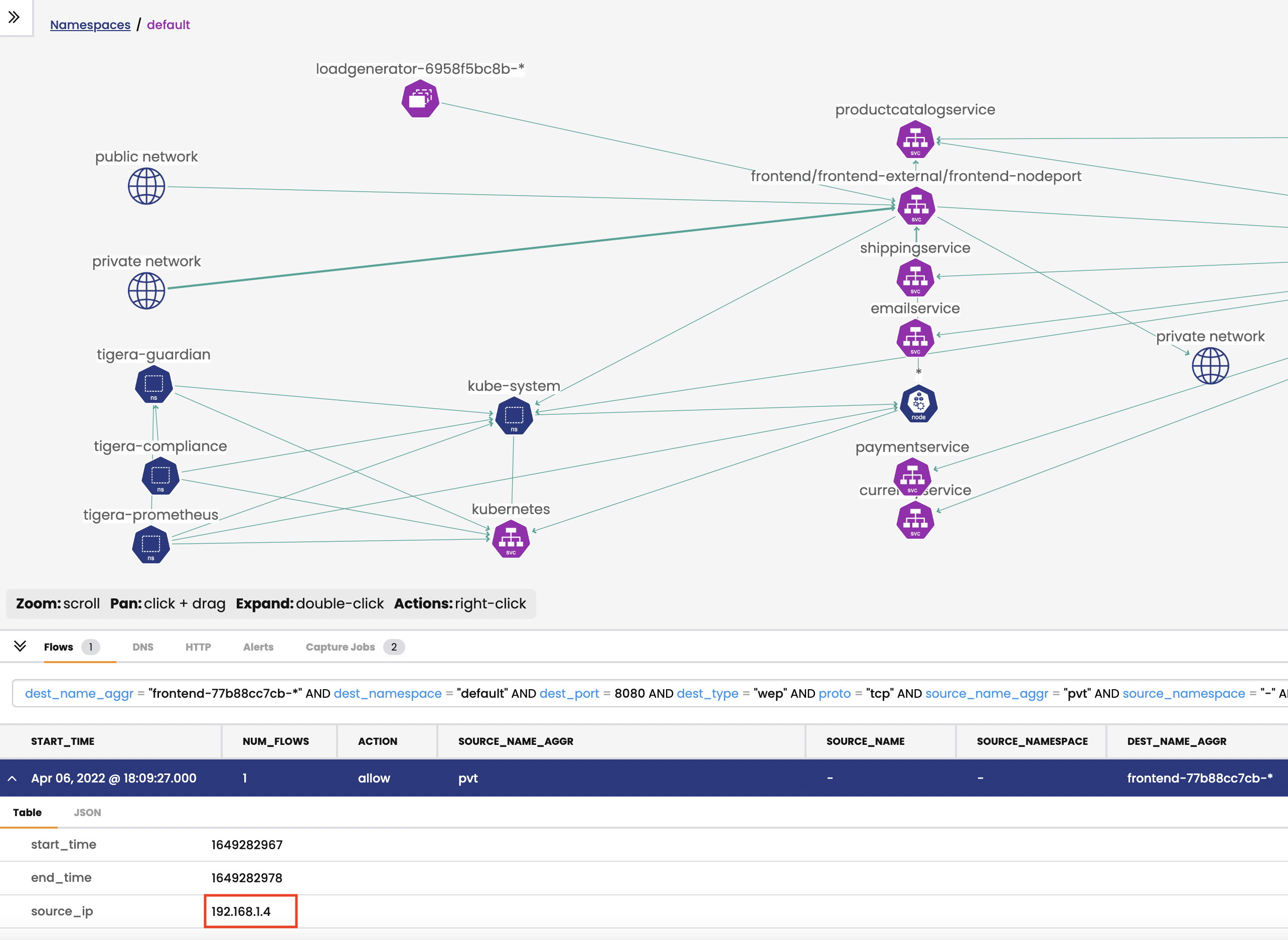Viewport: 1288px width, 940px height.
Task: Select the kube-system namespace icon
Action: pos(514,416)
